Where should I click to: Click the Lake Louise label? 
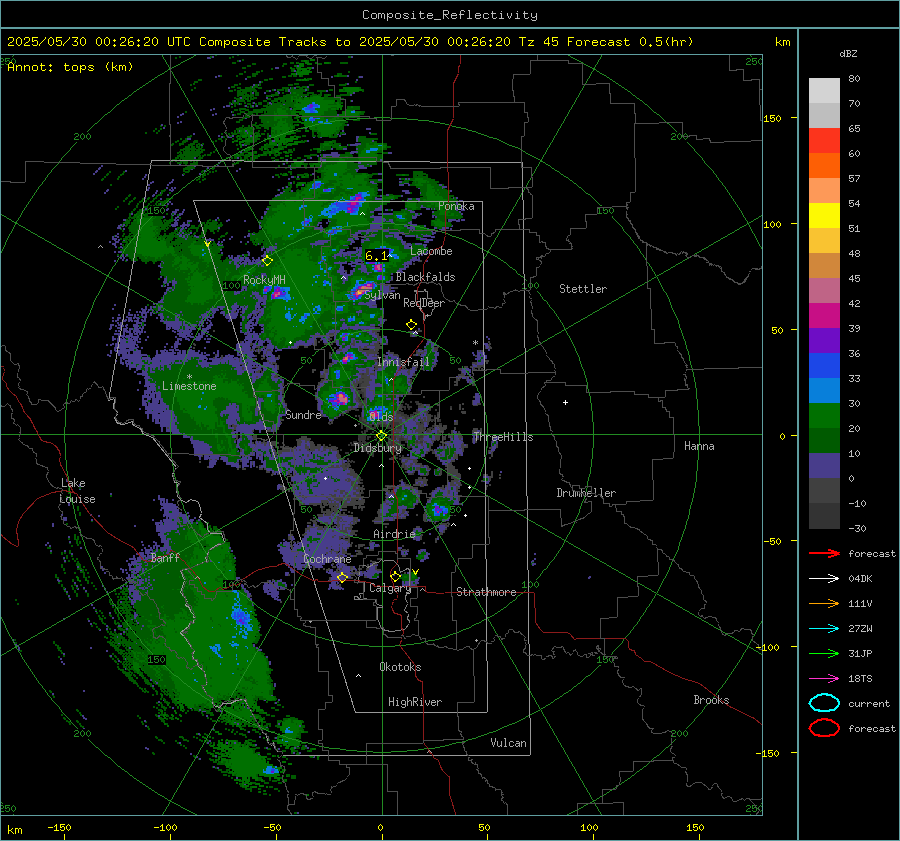coord(77,491)
